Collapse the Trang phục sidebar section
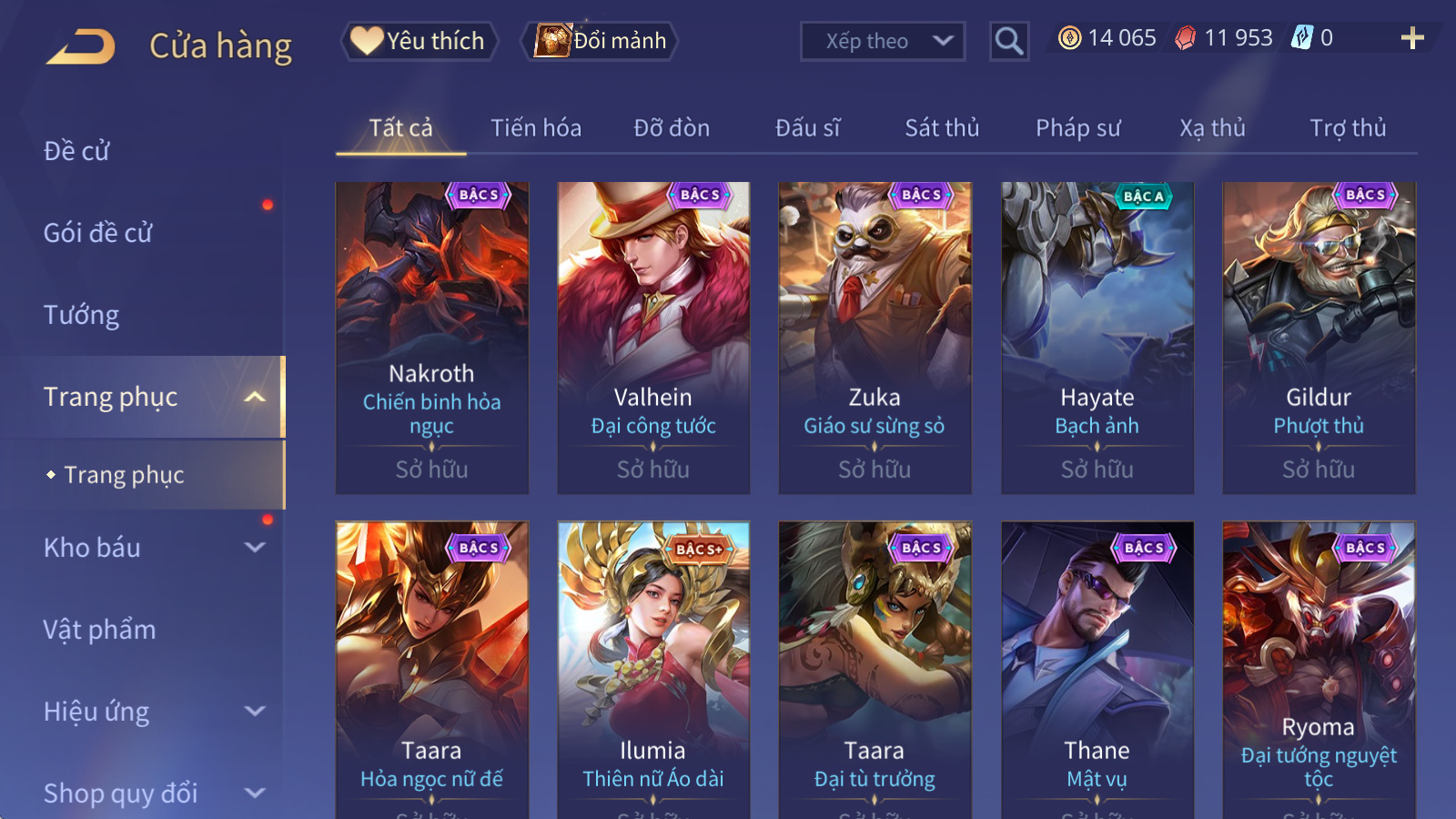The width and height of the screenshot is (1456, 819). coord(256,397)
